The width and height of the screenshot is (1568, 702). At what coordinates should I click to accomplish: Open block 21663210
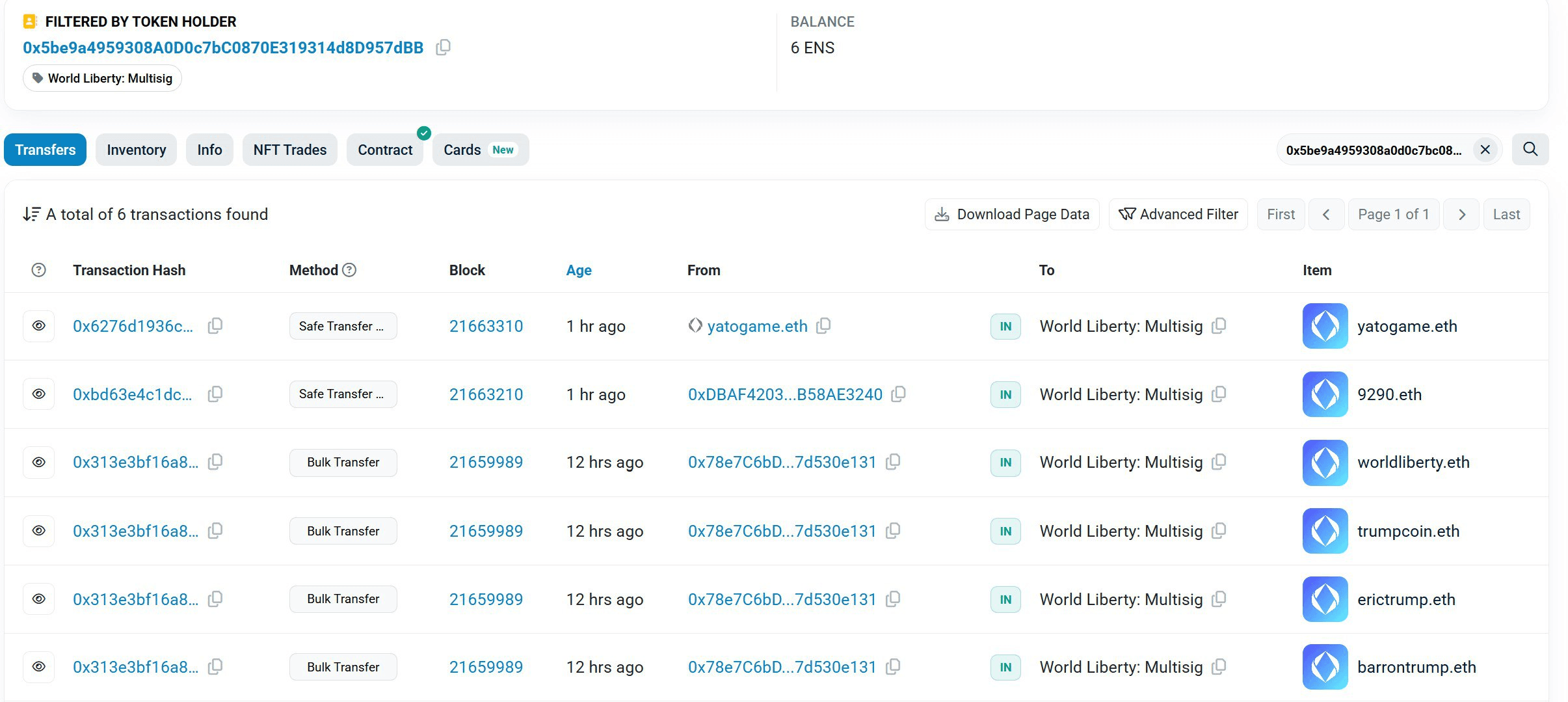point(486,394)
